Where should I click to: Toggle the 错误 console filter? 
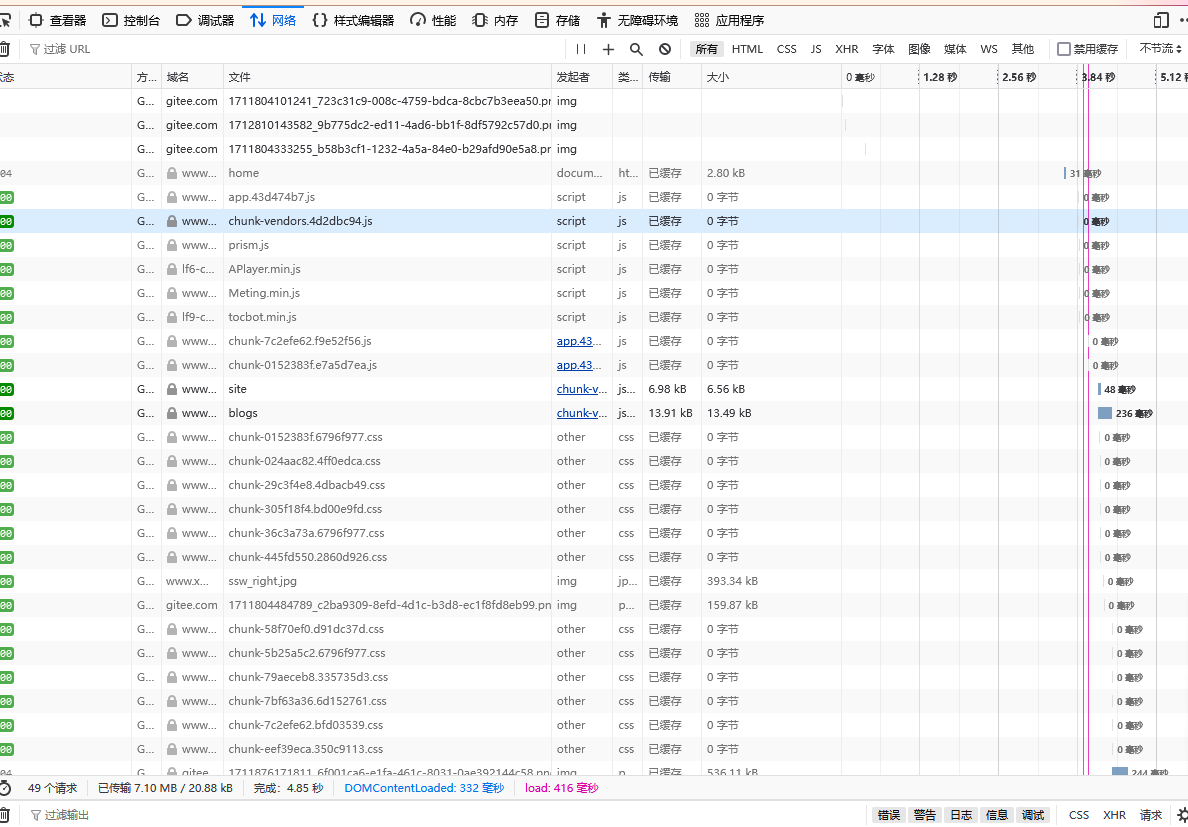pyautogui.click(x=889, y=815)
